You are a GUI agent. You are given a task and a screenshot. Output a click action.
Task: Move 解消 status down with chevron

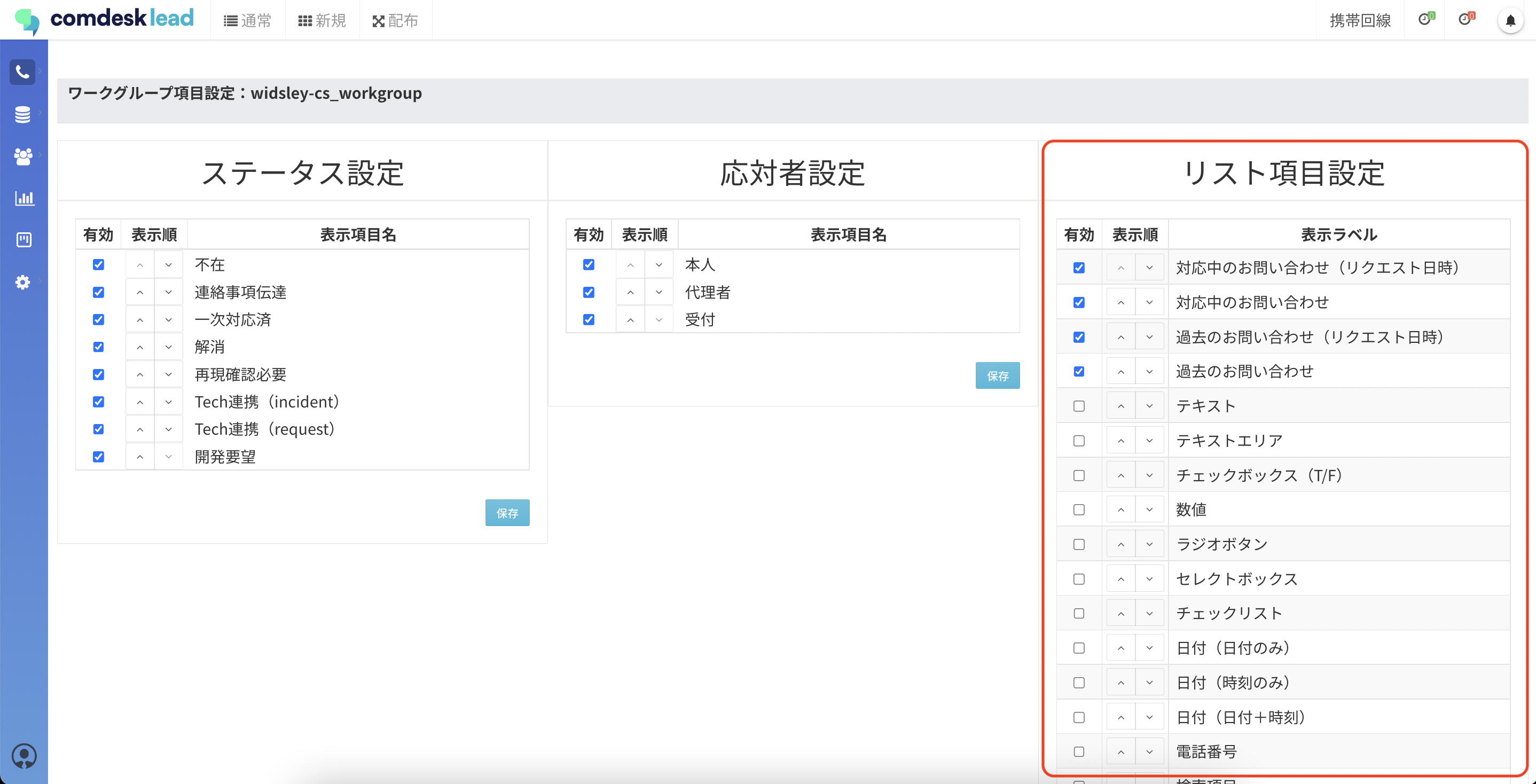pyautogui.click(x=169, y=347)
